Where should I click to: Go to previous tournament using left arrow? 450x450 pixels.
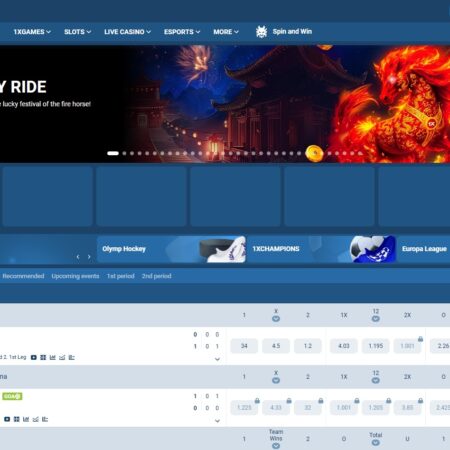coord(78,257)
